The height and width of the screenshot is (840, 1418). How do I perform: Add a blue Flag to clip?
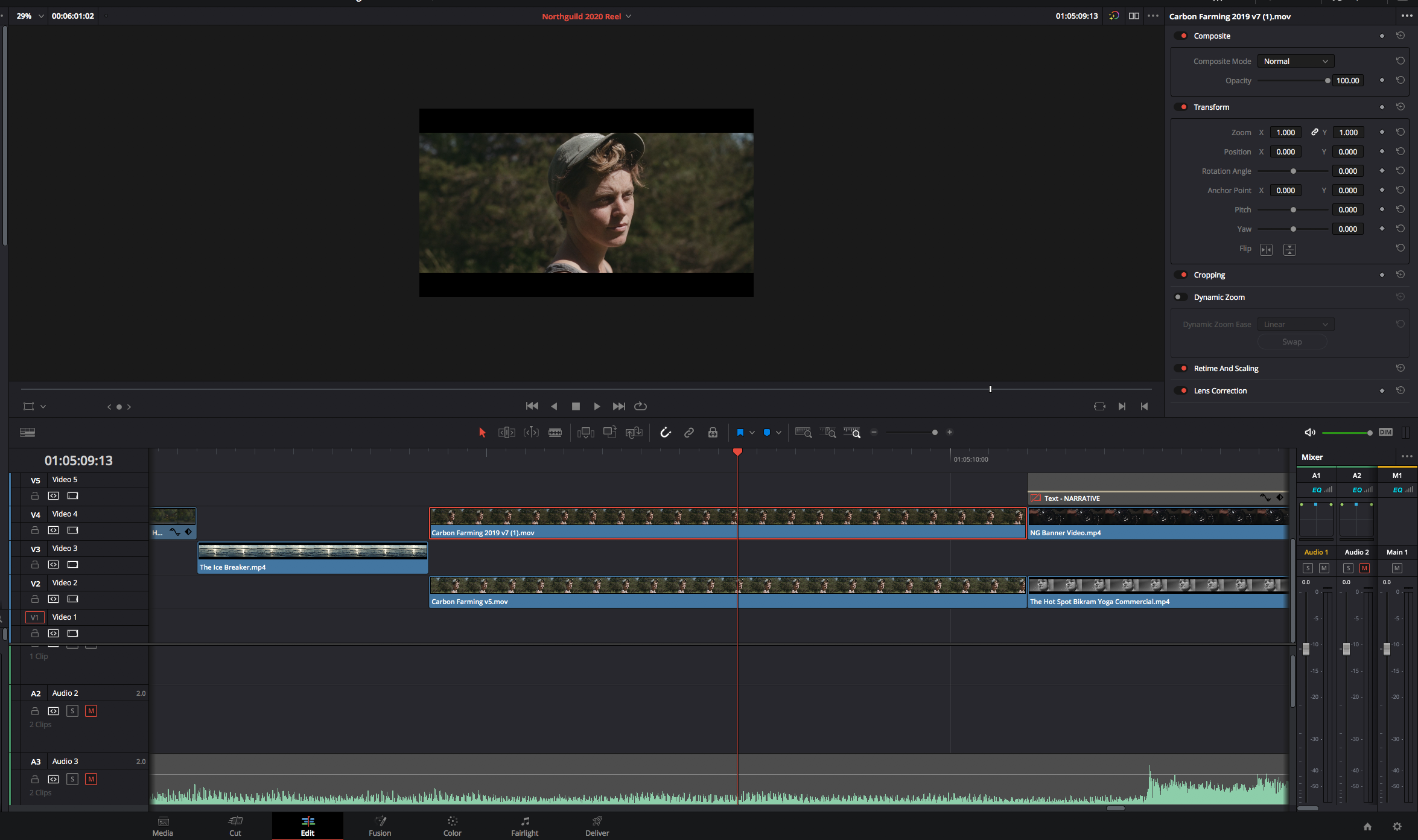click(740, 433)
